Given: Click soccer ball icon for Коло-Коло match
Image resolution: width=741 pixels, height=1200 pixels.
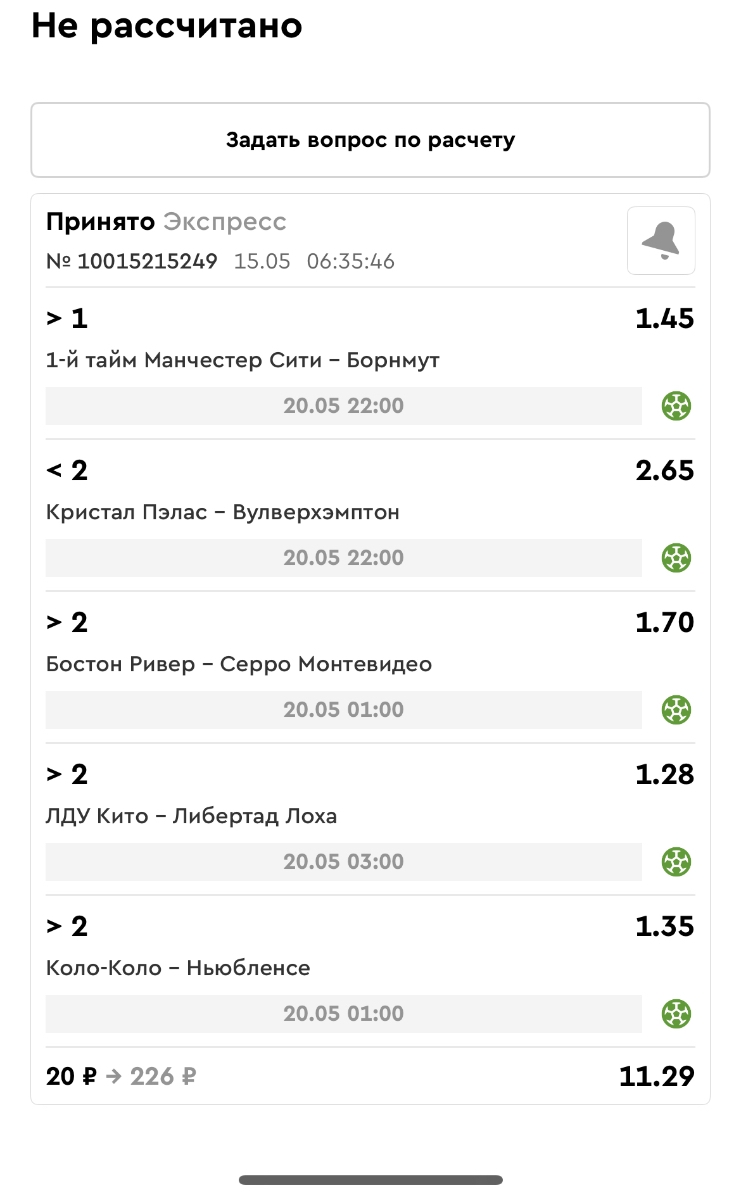Looking at the screenshot, I should click(677, 1014).
